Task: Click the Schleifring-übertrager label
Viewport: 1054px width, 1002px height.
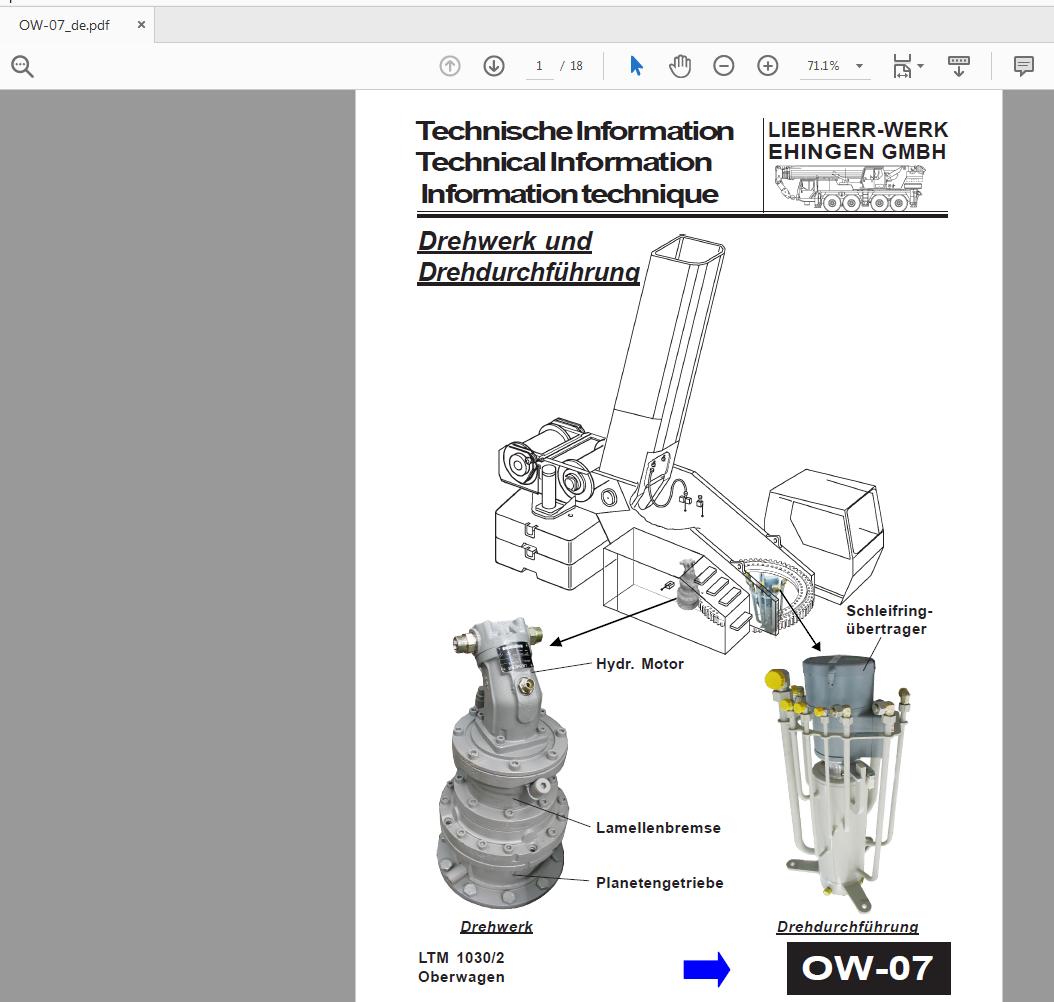Action: pos(889,620)
